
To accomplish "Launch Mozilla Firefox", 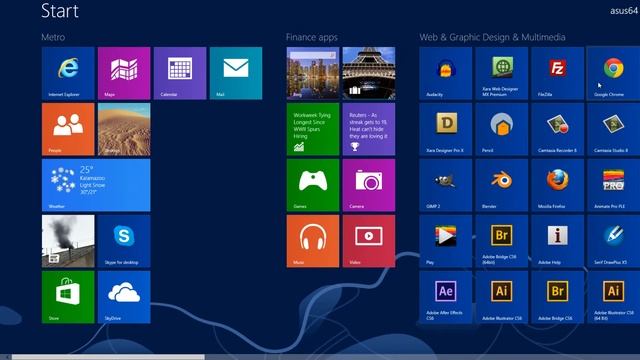I will coord(558,185).
